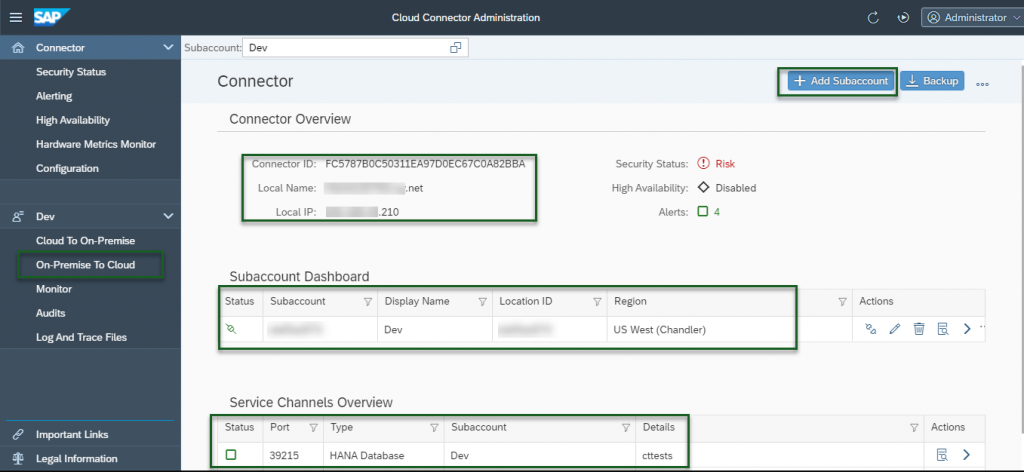
Task: Click the High Availability Disabled diamond icon
Action: (703, 188)
